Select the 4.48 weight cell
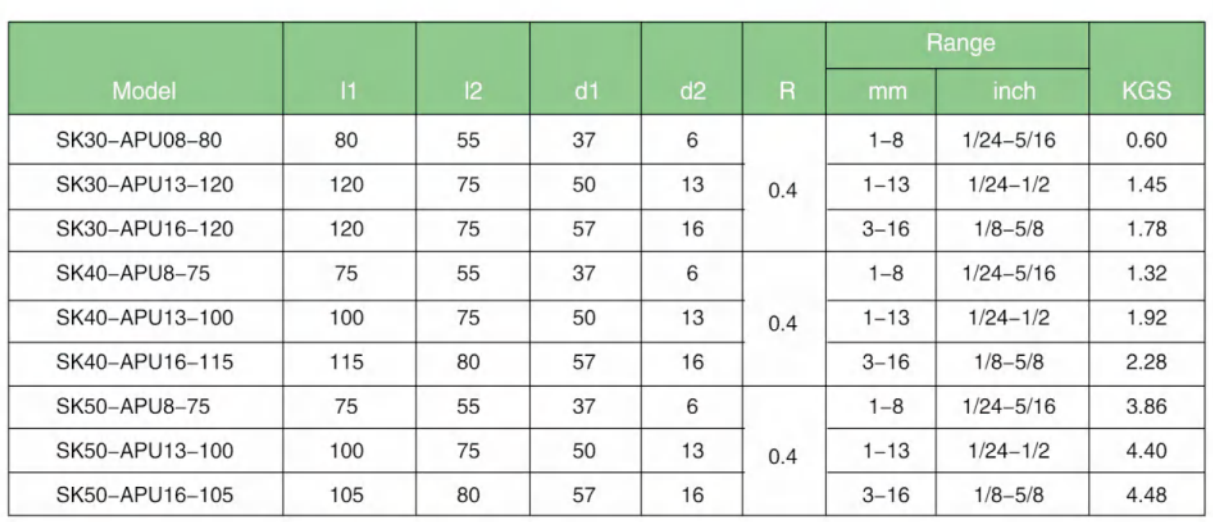Viewport: 1213px width, 522px height. tap(1145, 495)
